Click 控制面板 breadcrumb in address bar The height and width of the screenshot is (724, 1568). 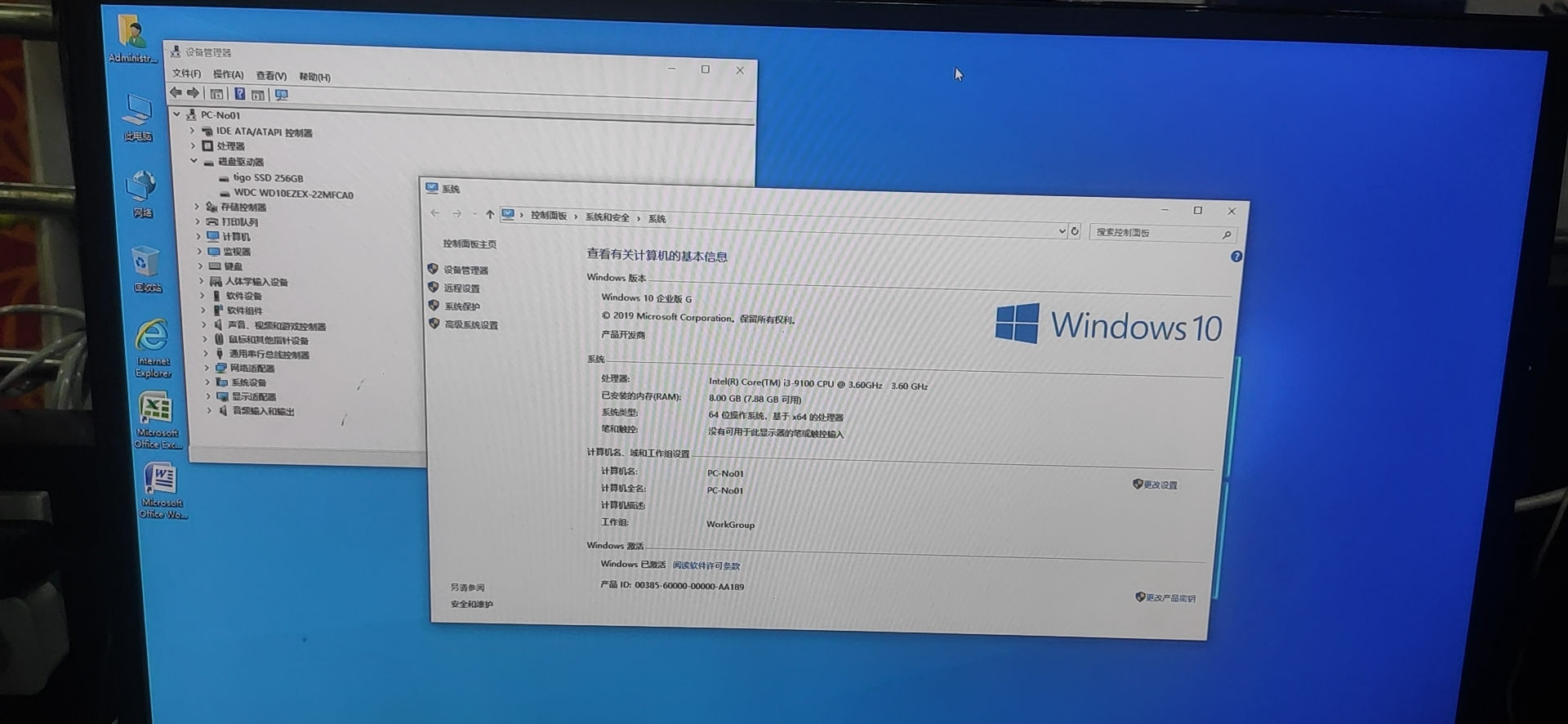549,216
